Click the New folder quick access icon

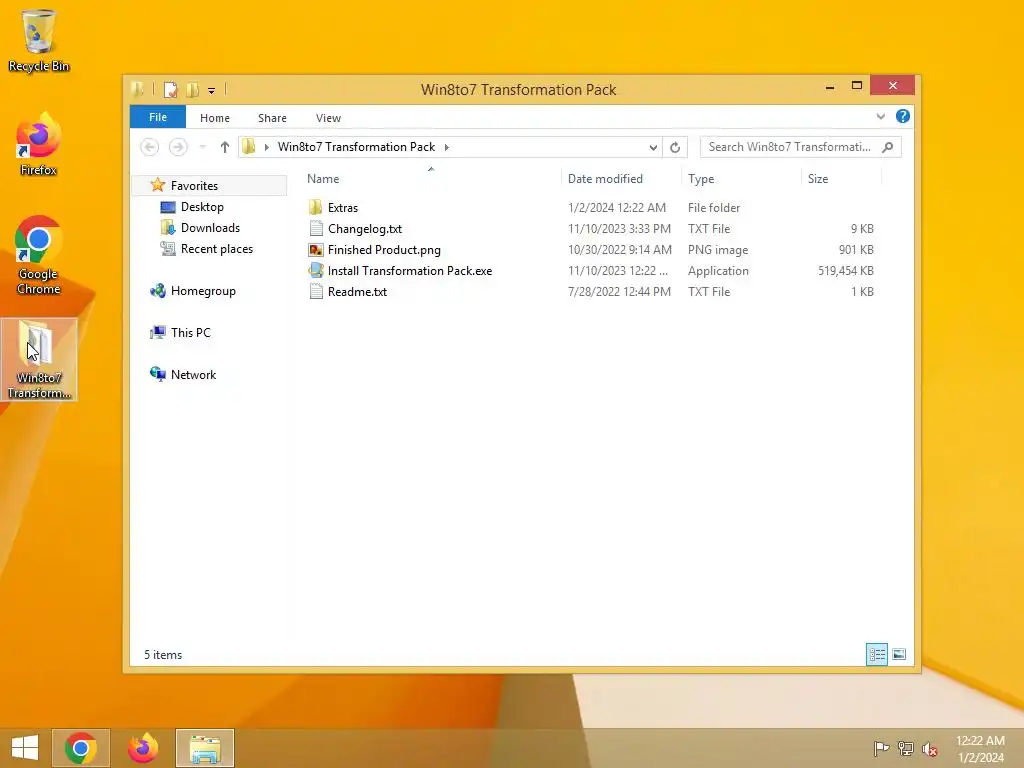pos(193,90)
